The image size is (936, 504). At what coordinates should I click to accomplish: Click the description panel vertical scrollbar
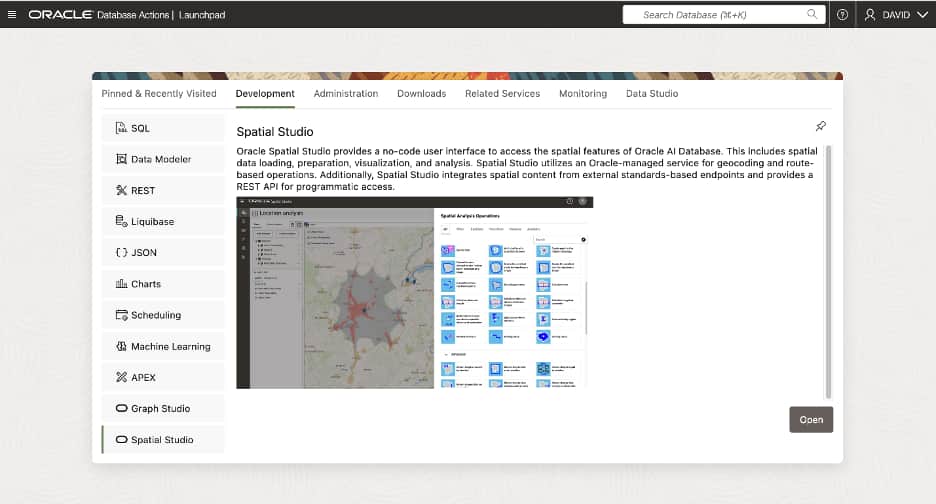(x=828, y=272)
